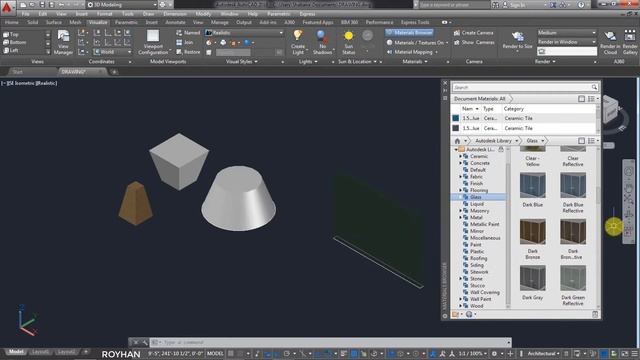Toggle the Materials Browser button
This screenshot has height=360, width=640.
(409, 33)
